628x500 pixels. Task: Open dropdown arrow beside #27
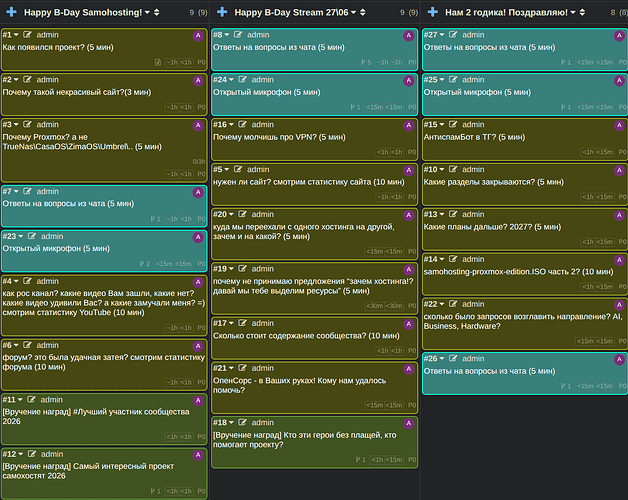tap(442, 35)
